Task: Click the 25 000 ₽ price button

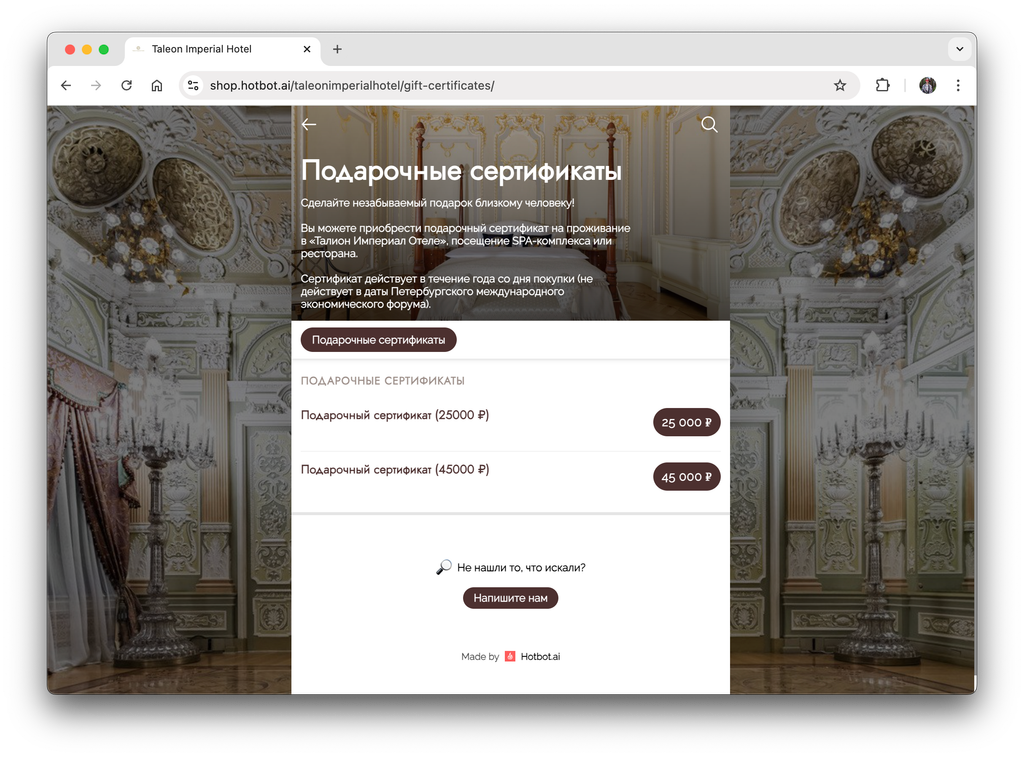Action: [686, 423]
